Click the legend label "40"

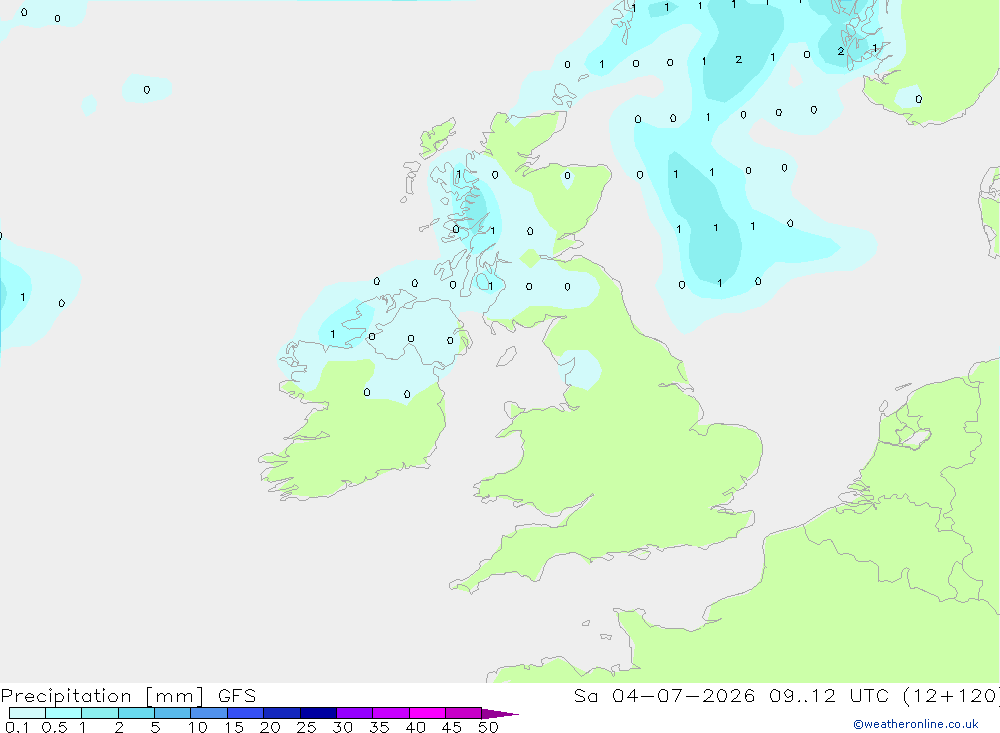point(415,727)
